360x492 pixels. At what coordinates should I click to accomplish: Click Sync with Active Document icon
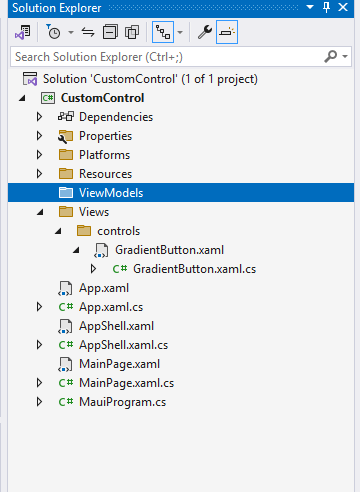click(x=88, y=32)
